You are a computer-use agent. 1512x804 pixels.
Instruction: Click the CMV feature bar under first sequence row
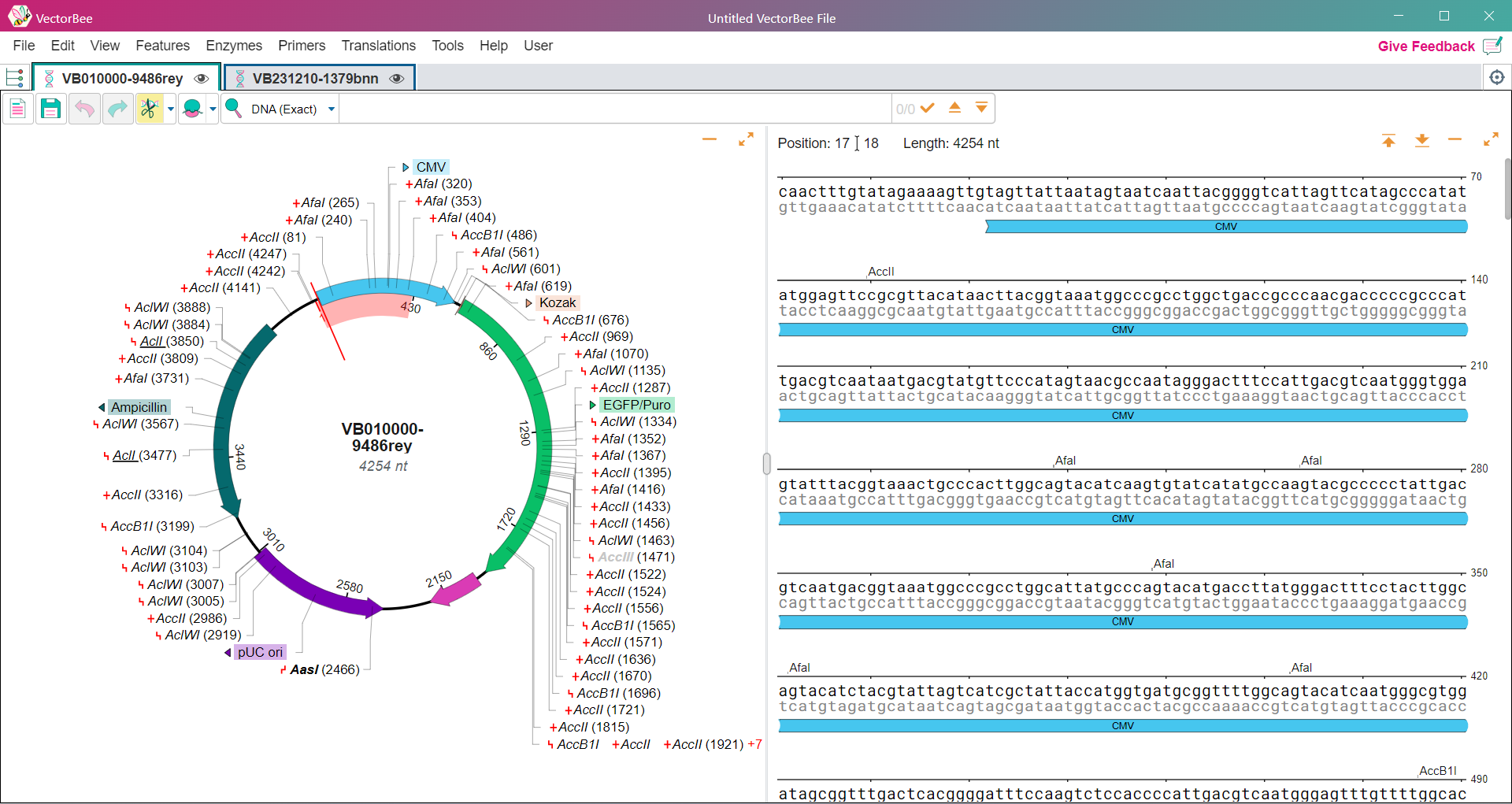[x=1225, y=227]
